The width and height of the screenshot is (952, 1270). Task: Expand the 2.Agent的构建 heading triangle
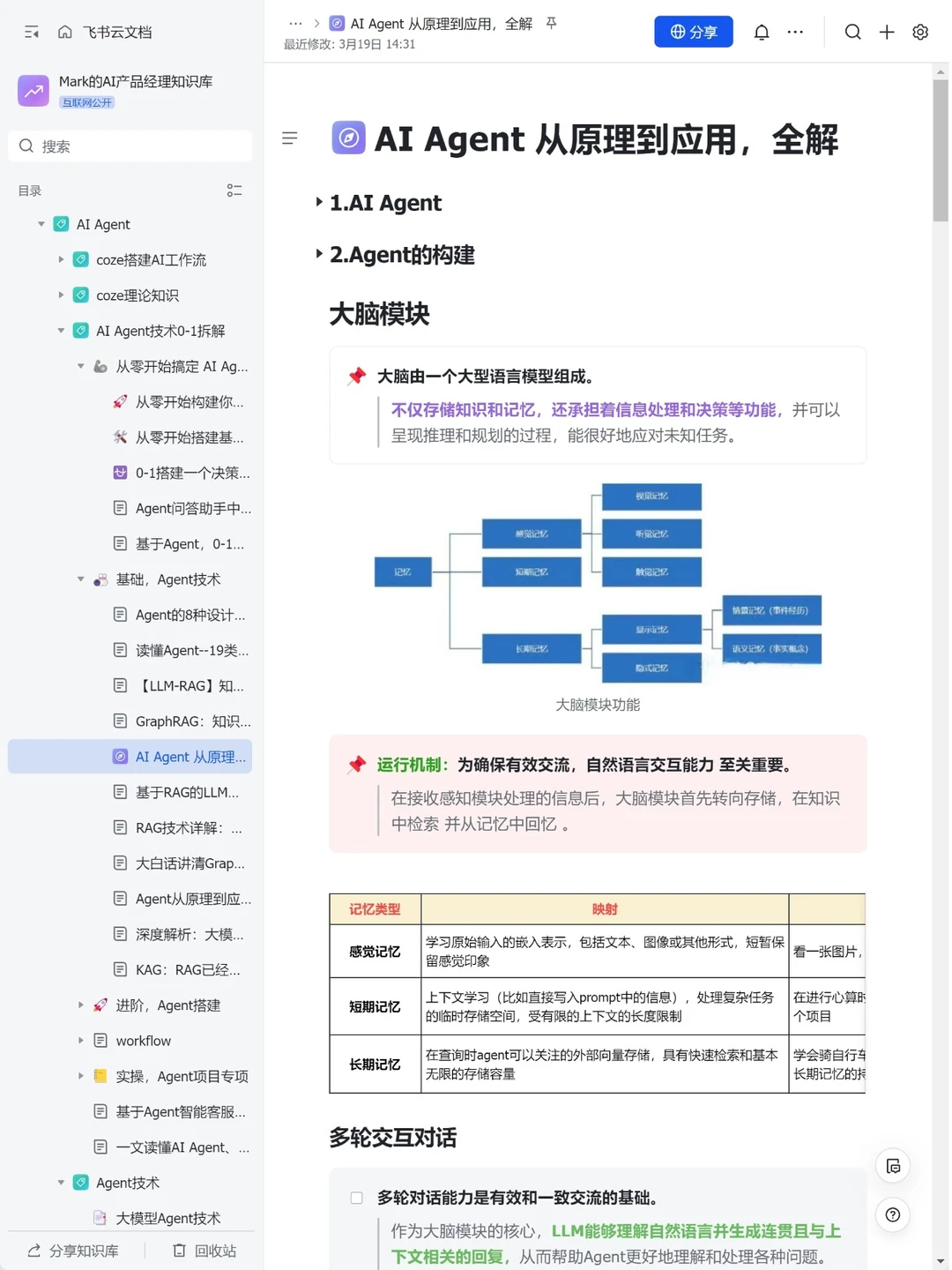(x=319, y=254)
